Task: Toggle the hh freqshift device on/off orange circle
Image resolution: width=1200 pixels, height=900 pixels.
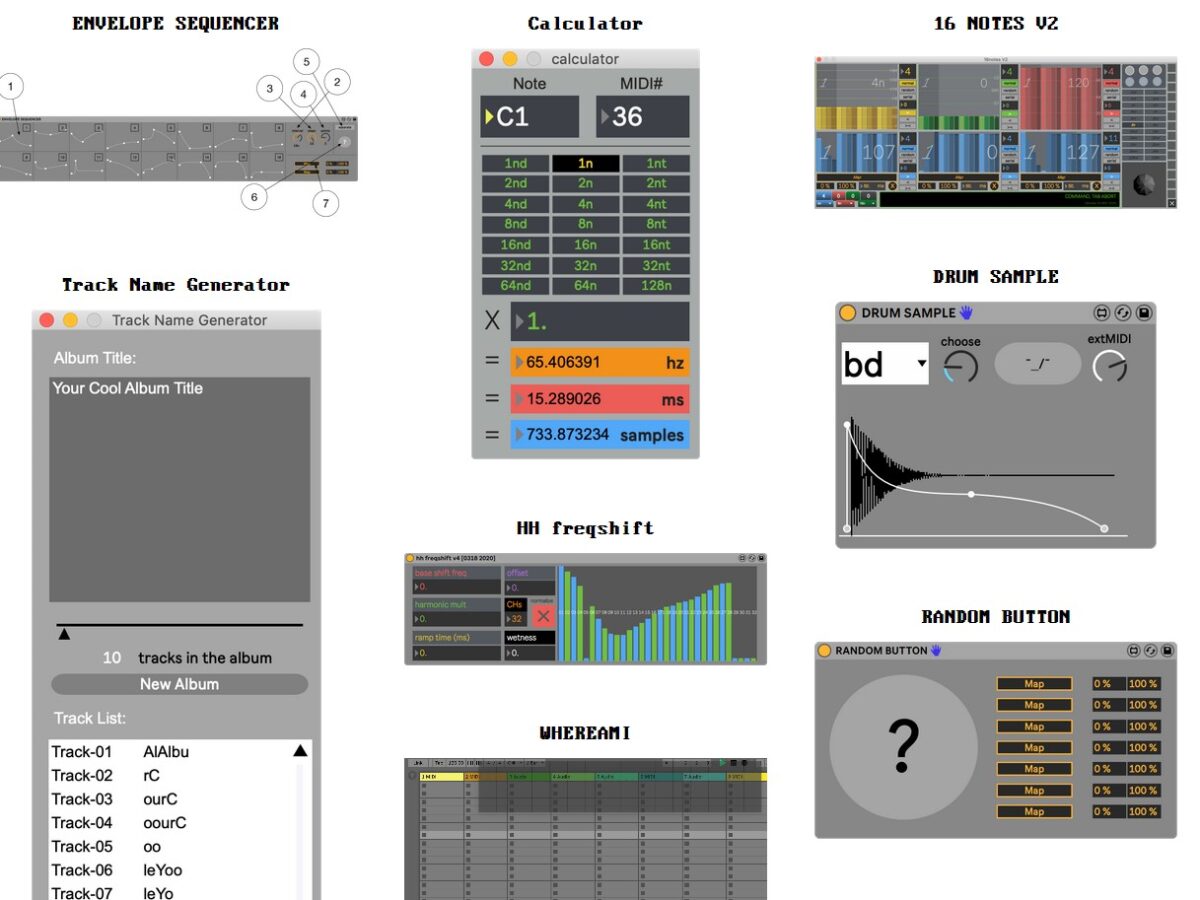Action: (x=410, y=558)
